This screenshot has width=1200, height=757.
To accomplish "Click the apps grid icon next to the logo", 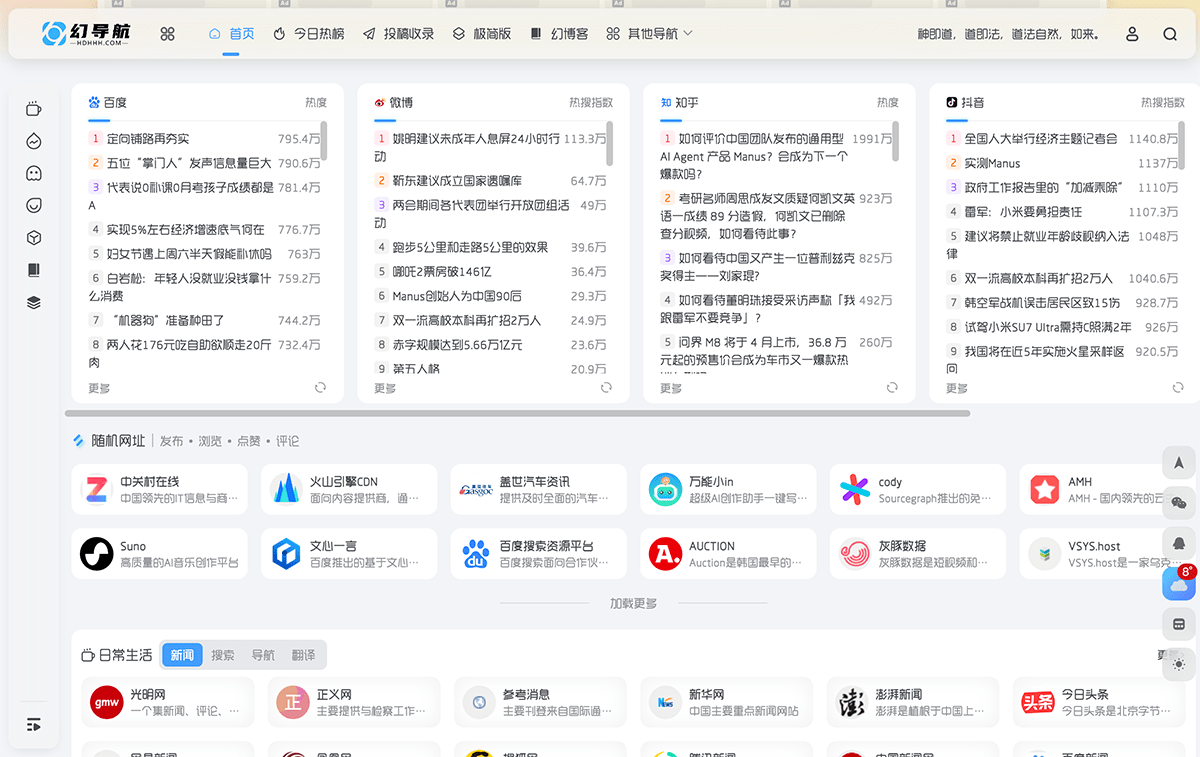I will point(167,33).
